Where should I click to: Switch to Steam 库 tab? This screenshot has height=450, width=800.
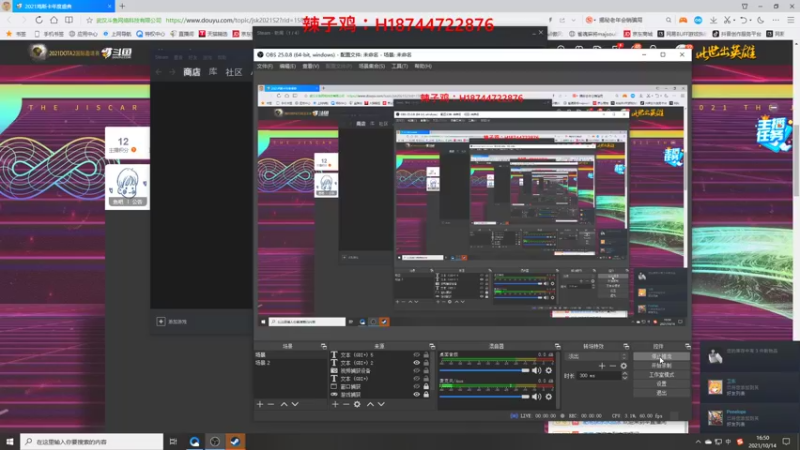213,72
